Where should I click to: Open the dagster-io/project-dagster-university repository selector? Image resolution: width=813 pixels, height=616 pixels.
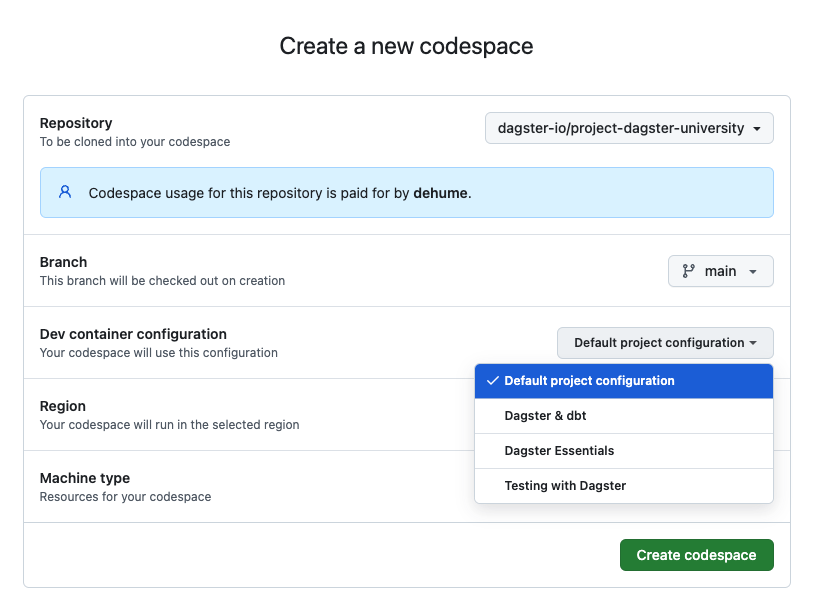pyautogui.click(x=628, y=128)
